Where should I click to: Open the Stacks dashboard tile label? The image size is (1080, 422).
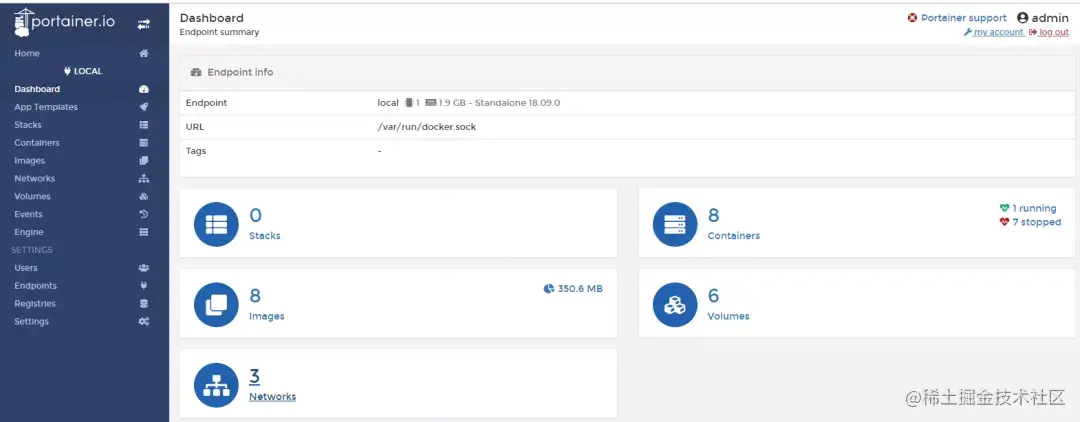[x=264, y=235]
